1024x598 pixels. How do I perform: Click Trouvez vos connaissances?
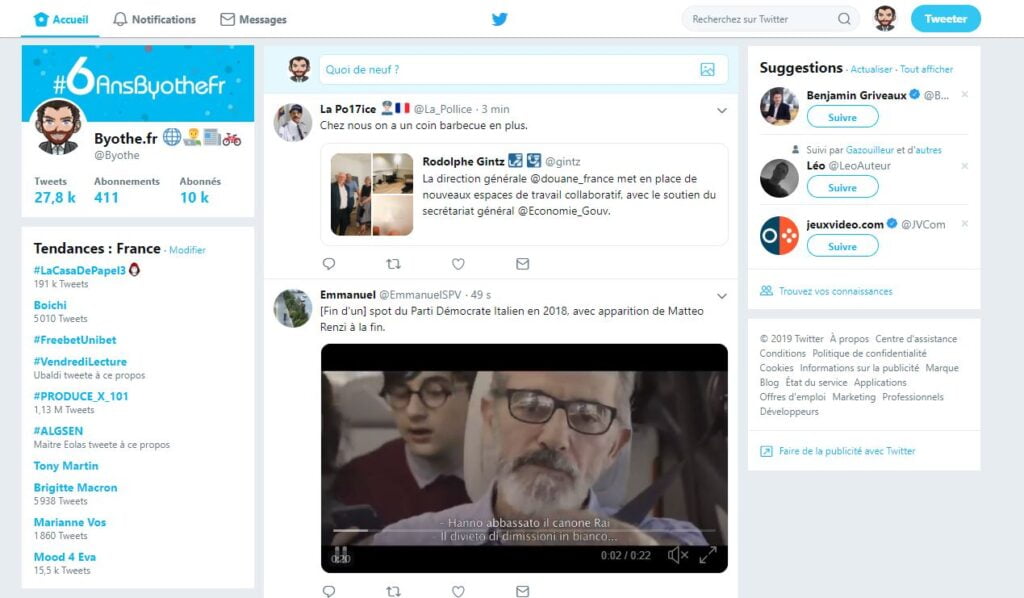[835, 291]
